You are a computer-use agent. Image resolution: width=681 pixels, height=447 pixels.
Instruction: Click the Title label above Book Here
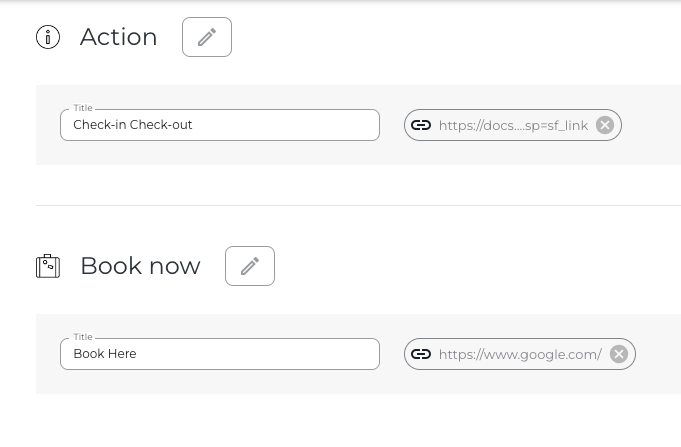(83, 337)
